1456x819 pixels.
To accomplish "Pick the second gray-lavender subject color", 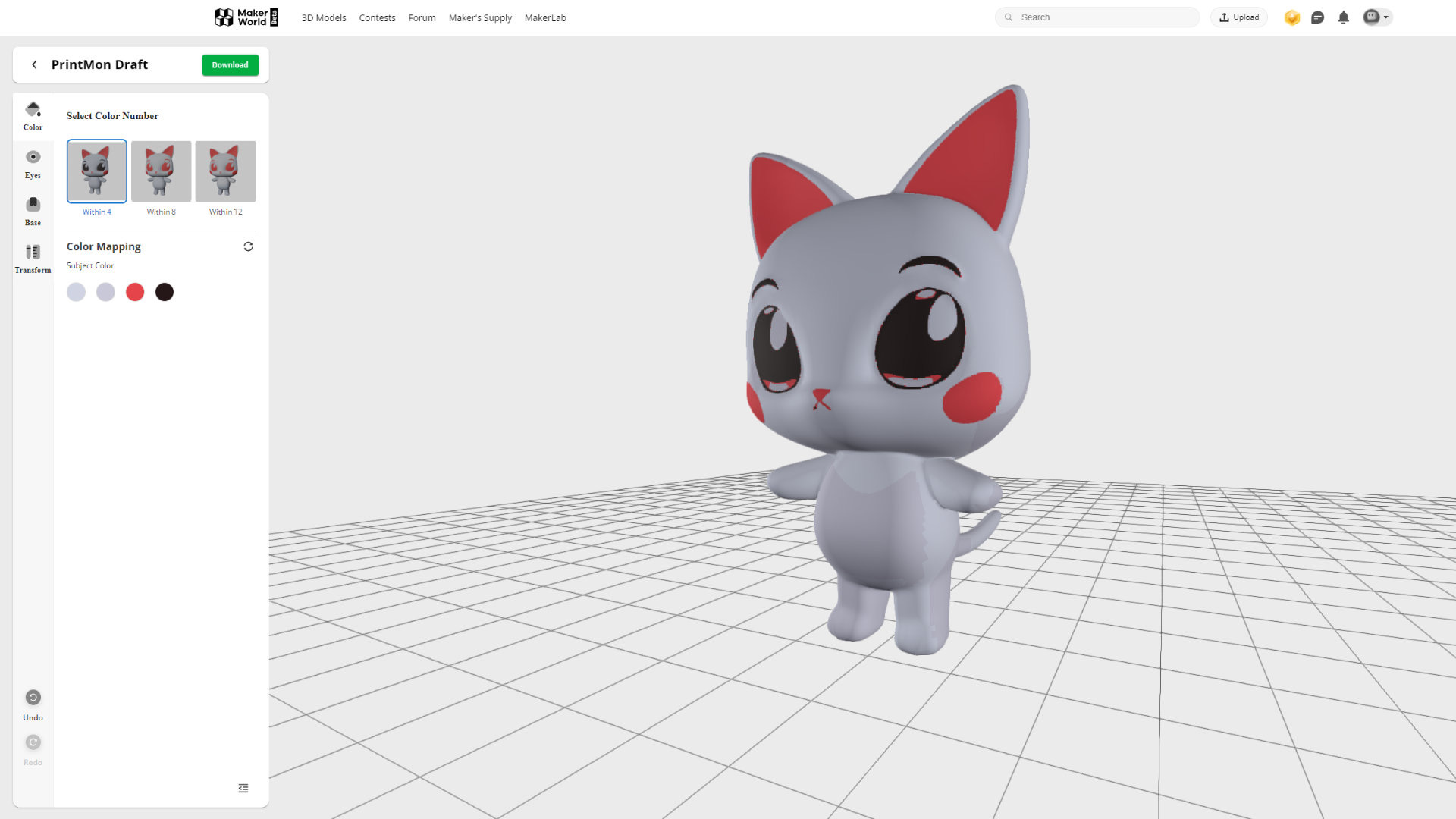I will (105, 292).
